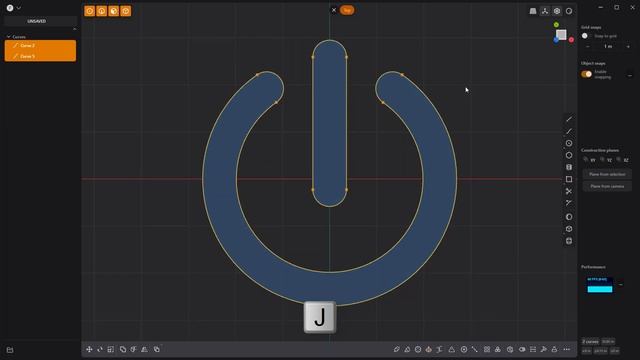Select the Curve 5 item in outliner
Screen dimensions: 640x360
tap(40, 56)
